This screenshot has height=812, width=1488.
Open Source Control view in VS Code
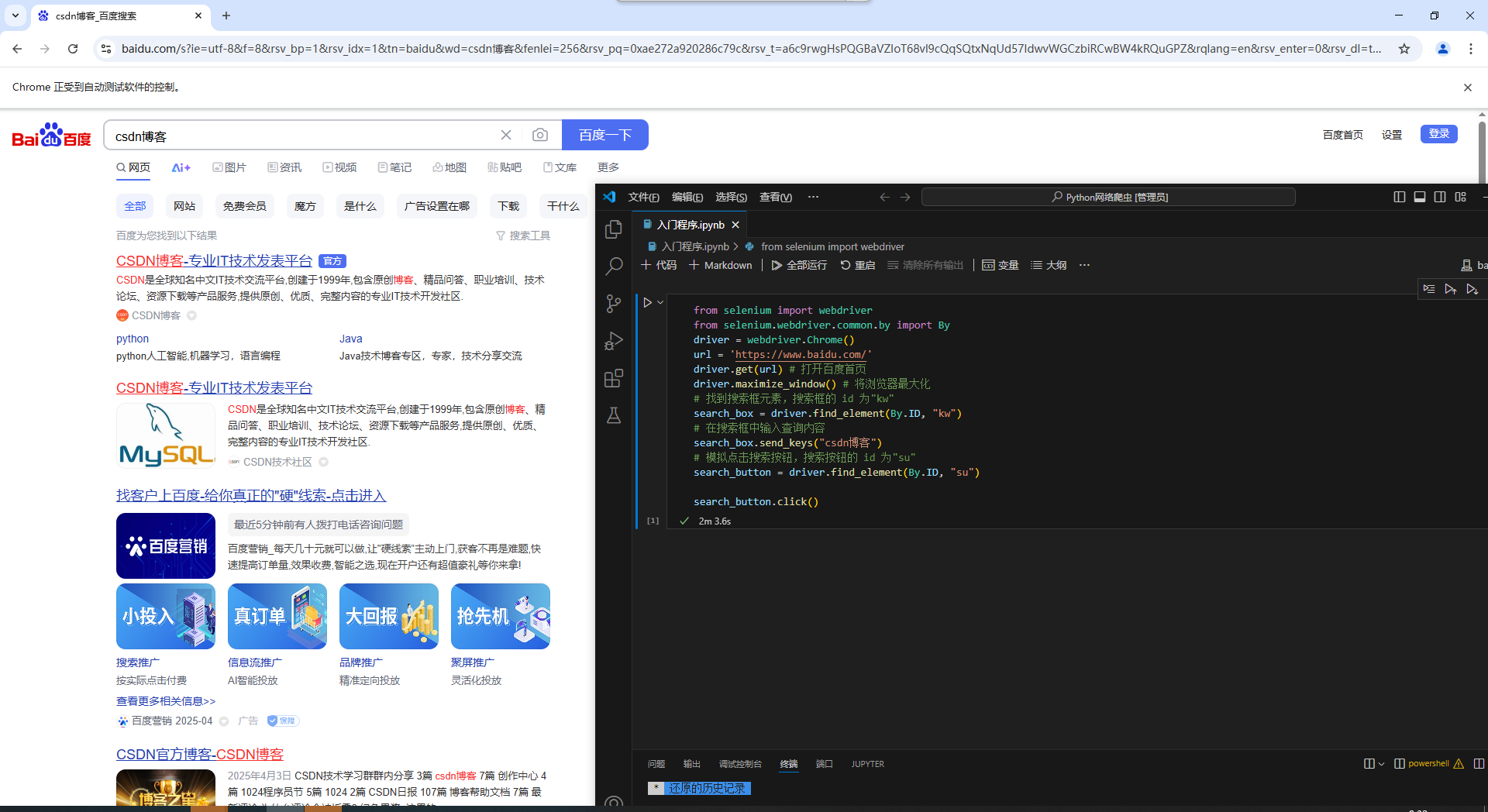click(x=614, y=304)
